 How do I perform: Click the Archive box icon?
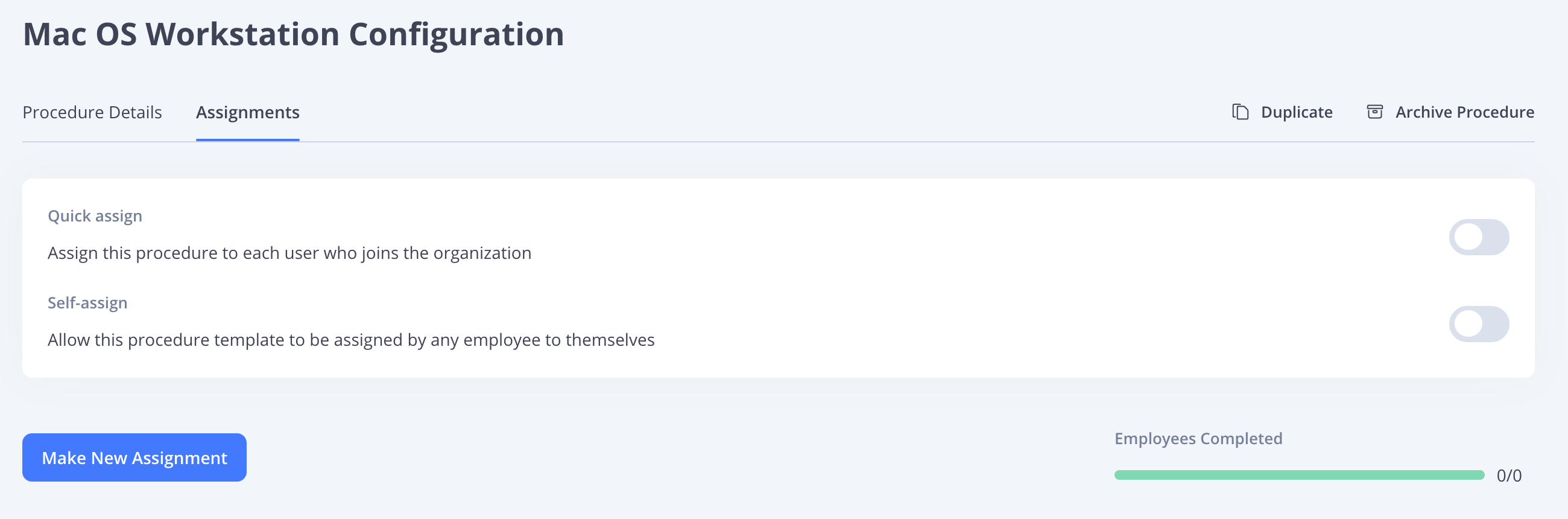click(x=1374, y=112)
